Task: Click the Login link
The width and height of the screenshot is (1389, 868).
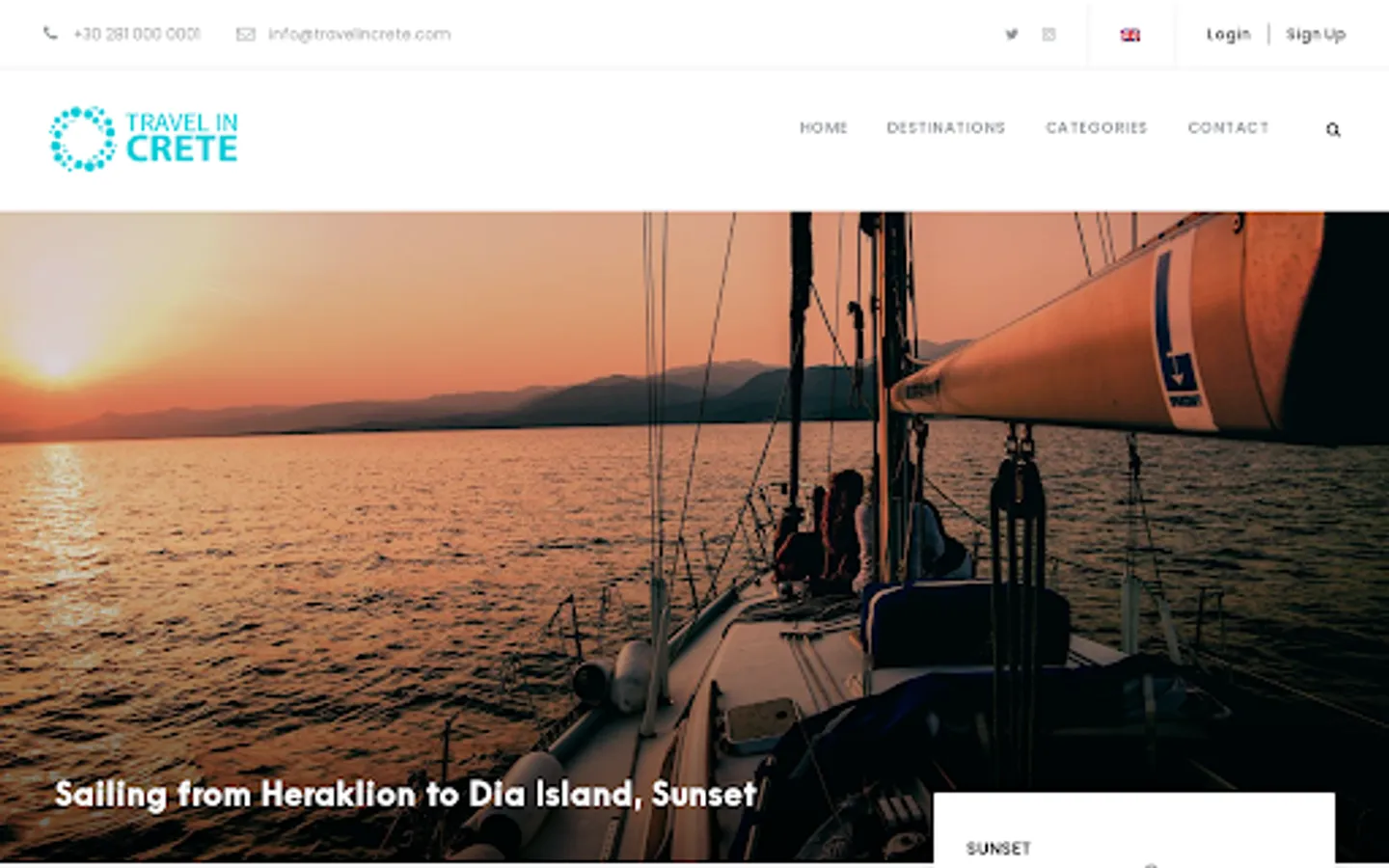Action: (1228, 35)
